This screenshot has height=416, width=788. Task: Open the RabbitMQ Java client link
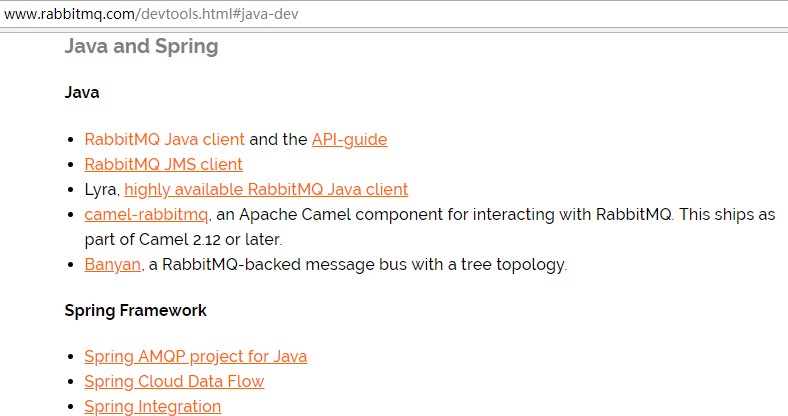[x=164, y=140]
